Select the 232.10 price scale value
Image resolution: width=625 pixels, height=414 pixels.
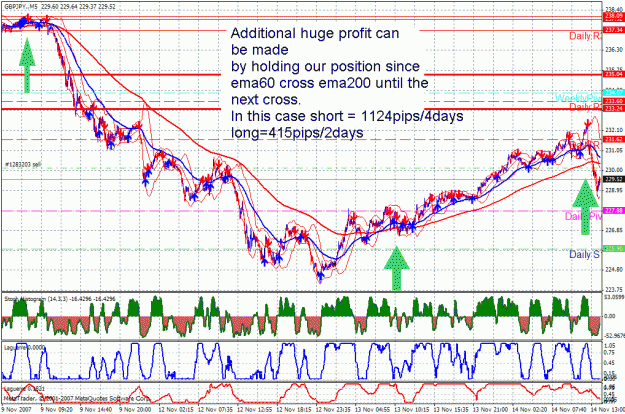pyautogui.click(x=614, y=130)
